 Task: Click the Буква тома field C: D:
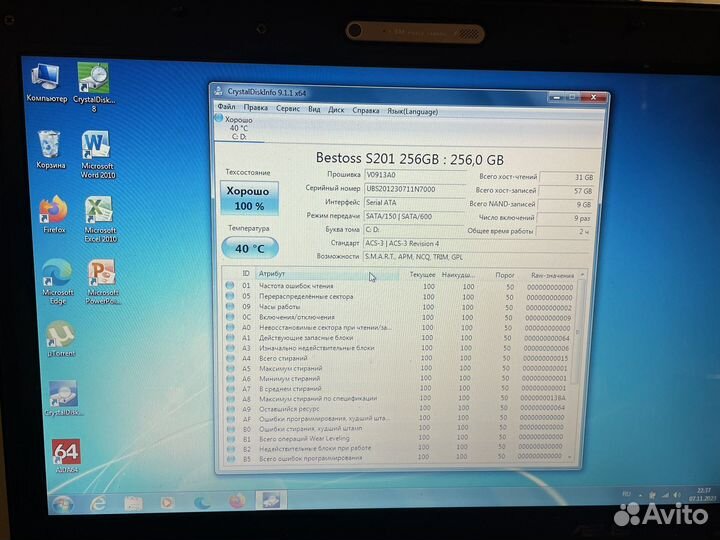pyautogui.click(x=414, y=230)
